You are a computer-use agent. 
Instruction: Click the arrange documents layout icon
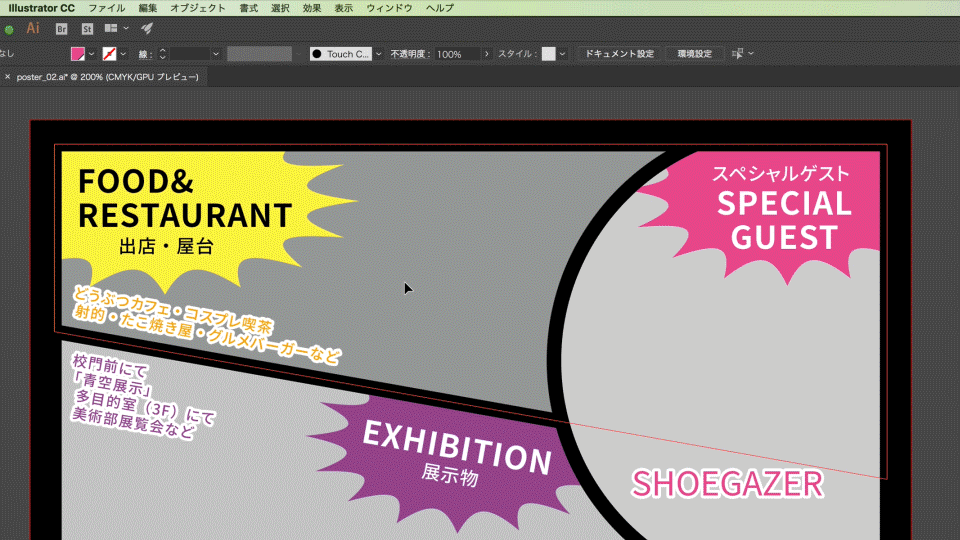coord(111,28)
